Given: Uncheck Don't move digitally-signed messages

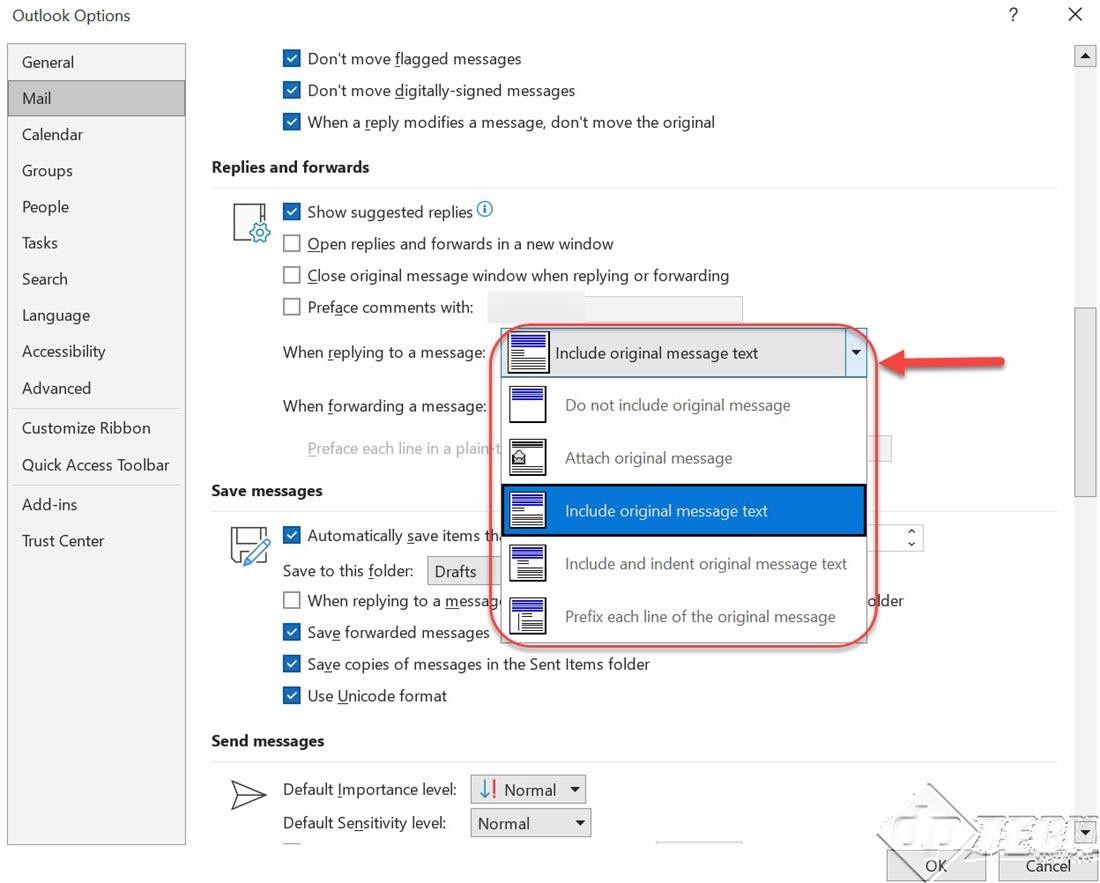Looking at the screenshot, I should [292, 90].
